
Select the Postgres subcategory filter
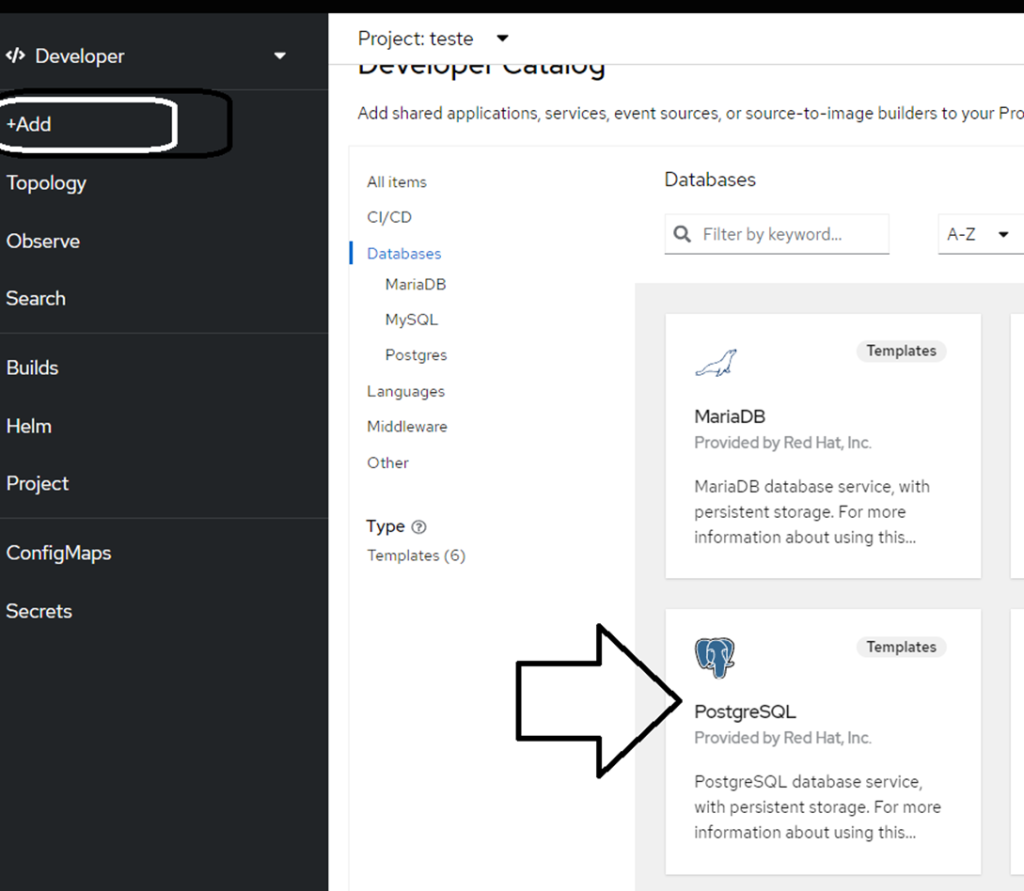click(416, 355)
